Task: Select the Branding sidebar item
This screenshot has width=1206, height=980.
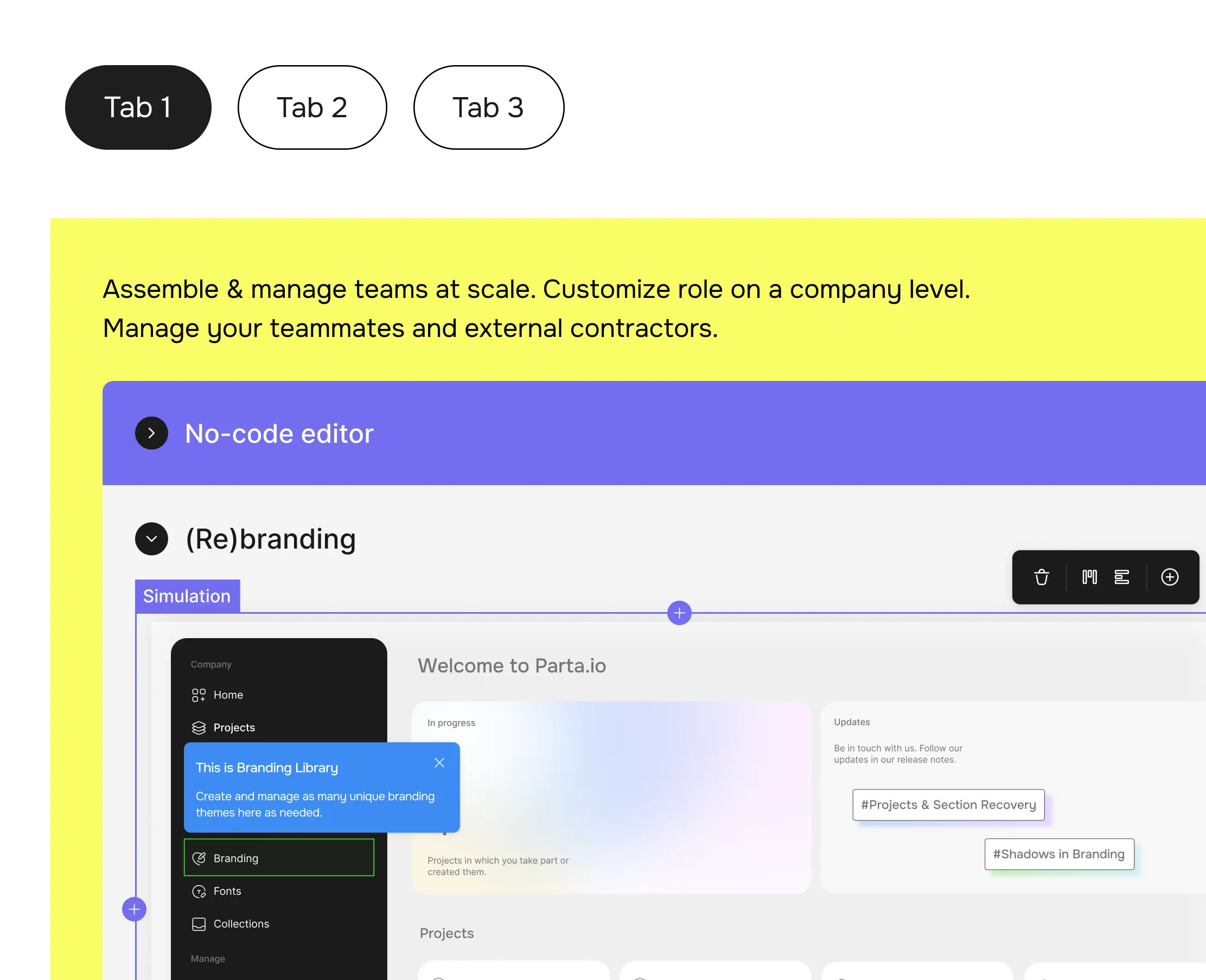Action: [279, 858]
